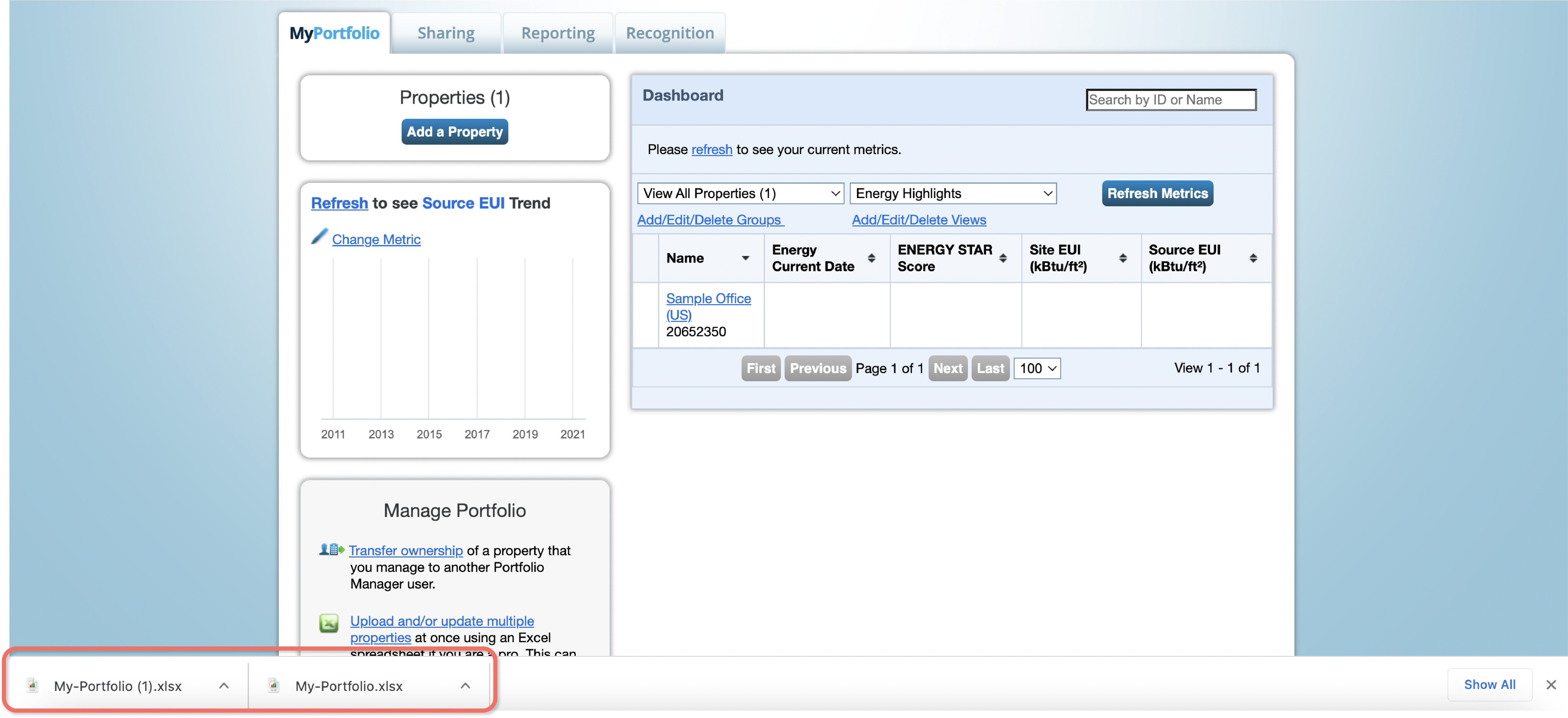Click the Add a Property button
Image resolution: width=1568 pixels, height=718 pixels.
[455, 131]
